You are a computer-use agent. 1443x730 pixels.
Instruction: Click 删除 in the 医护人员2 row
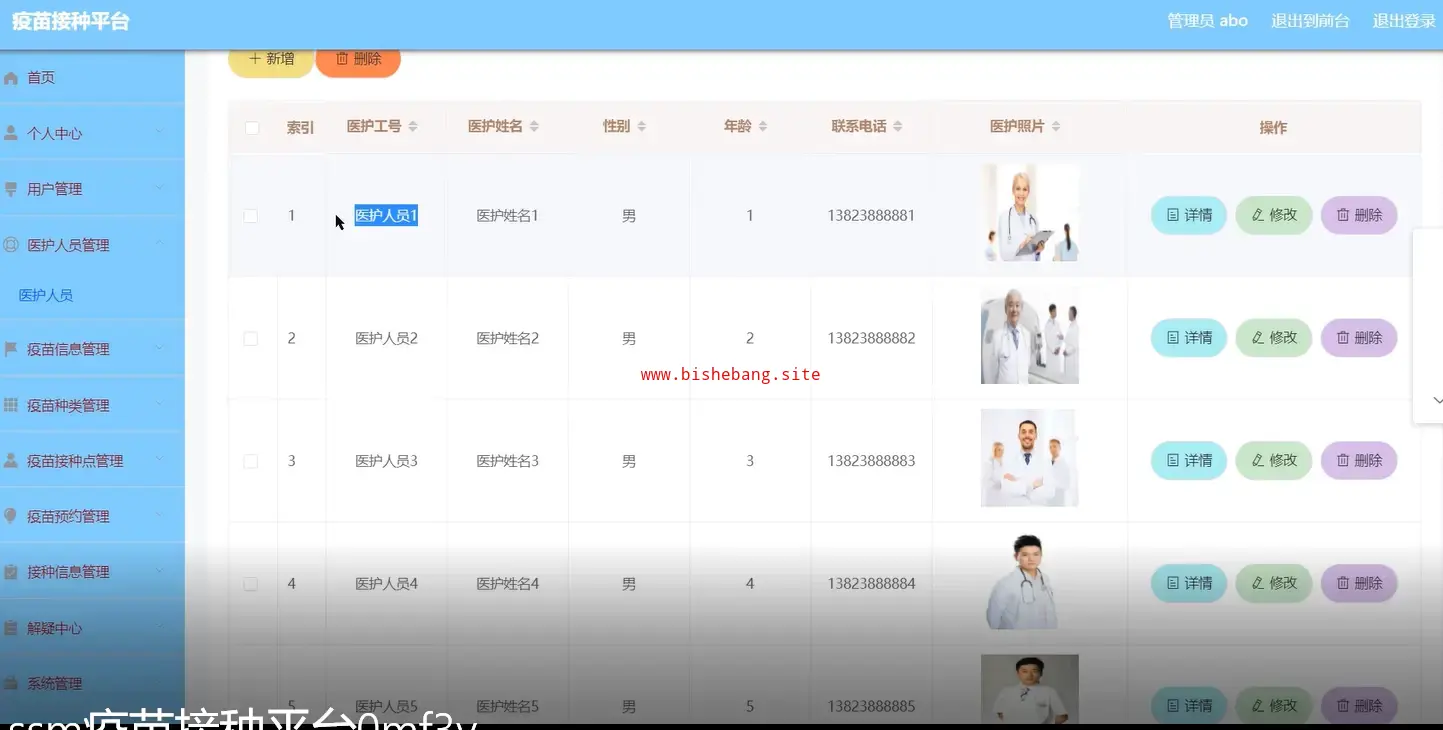1359,338
